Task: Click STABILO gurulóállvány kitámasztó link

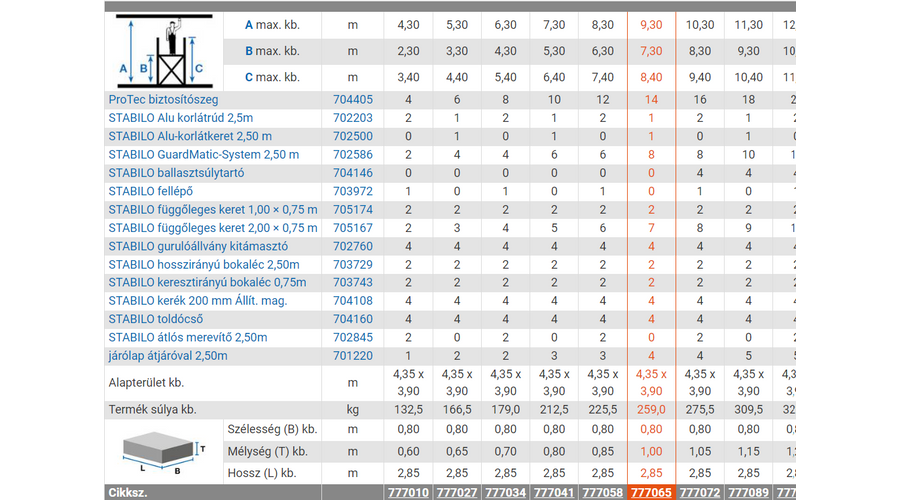Action: click(198, 246)
